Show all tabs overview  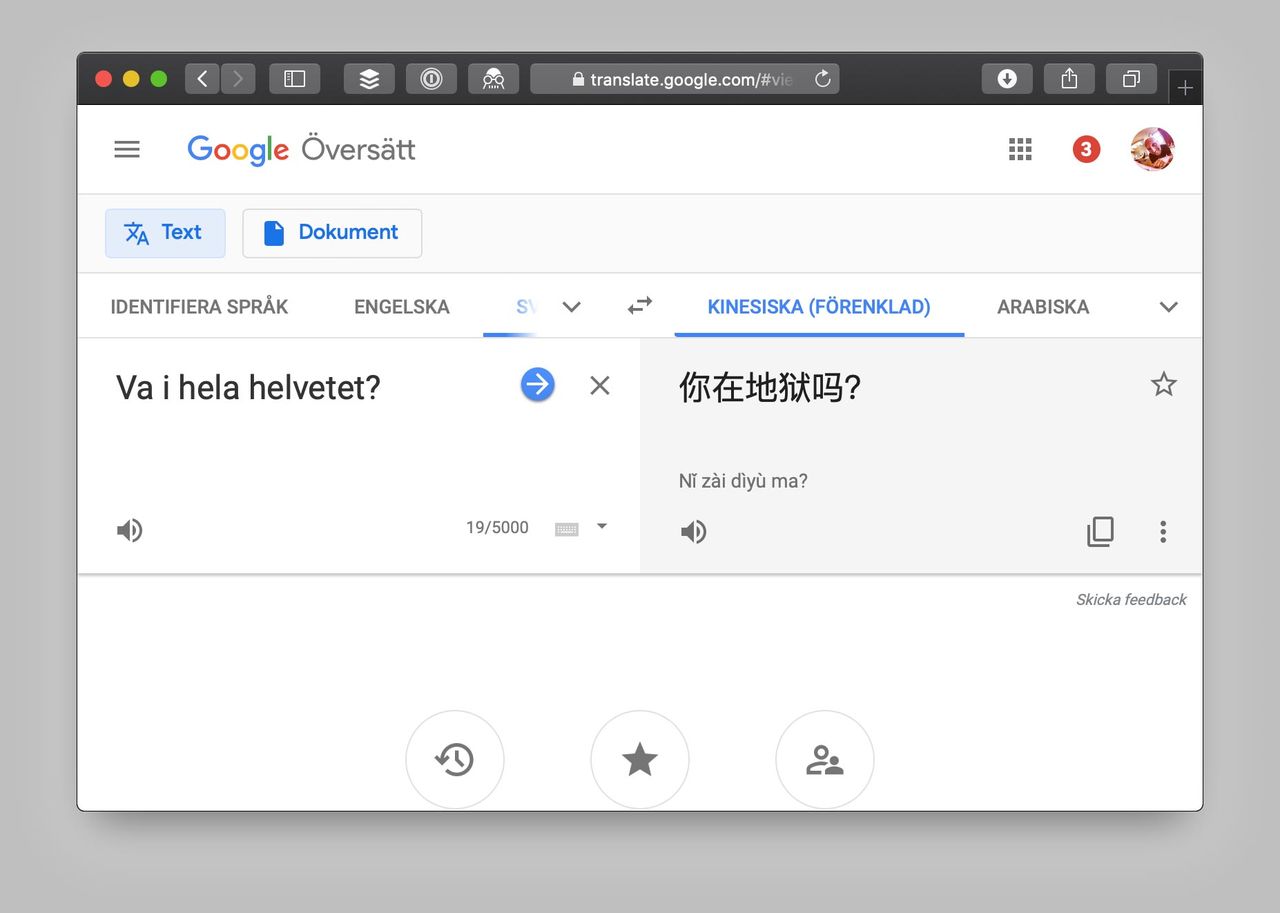[1131, 79]
